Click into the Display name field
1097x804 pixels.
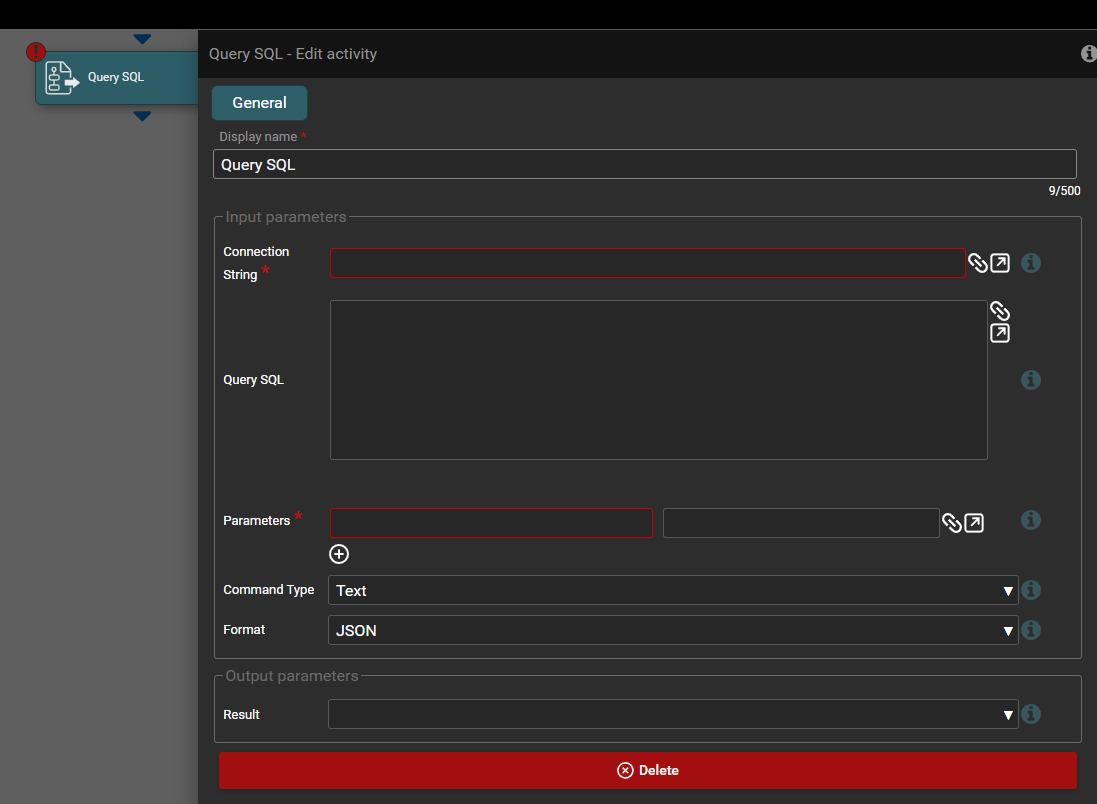pyautogui.click(x=644, y=164)
